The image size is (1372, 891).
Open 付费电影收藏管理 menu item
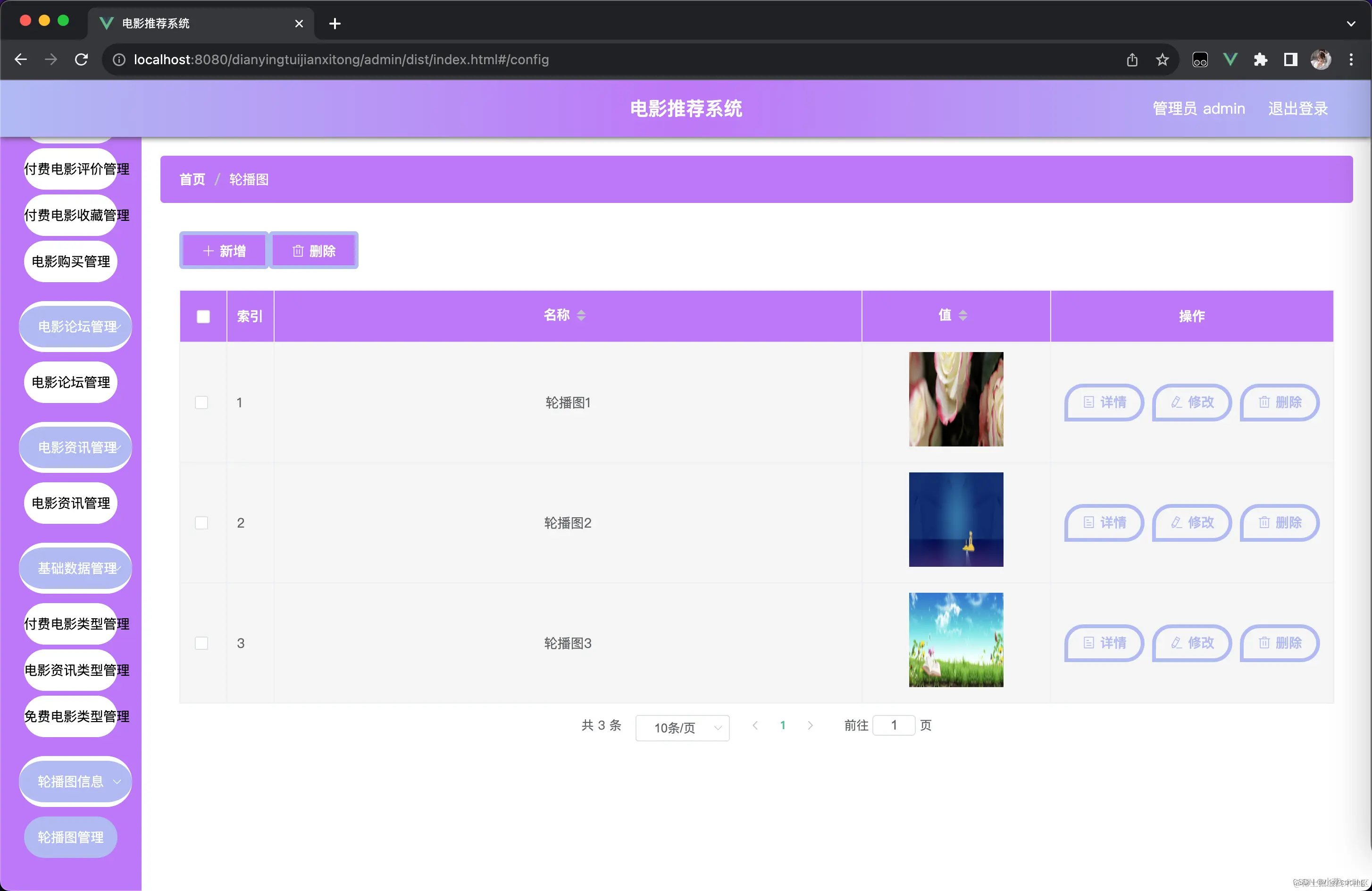(x=71, y=215)
